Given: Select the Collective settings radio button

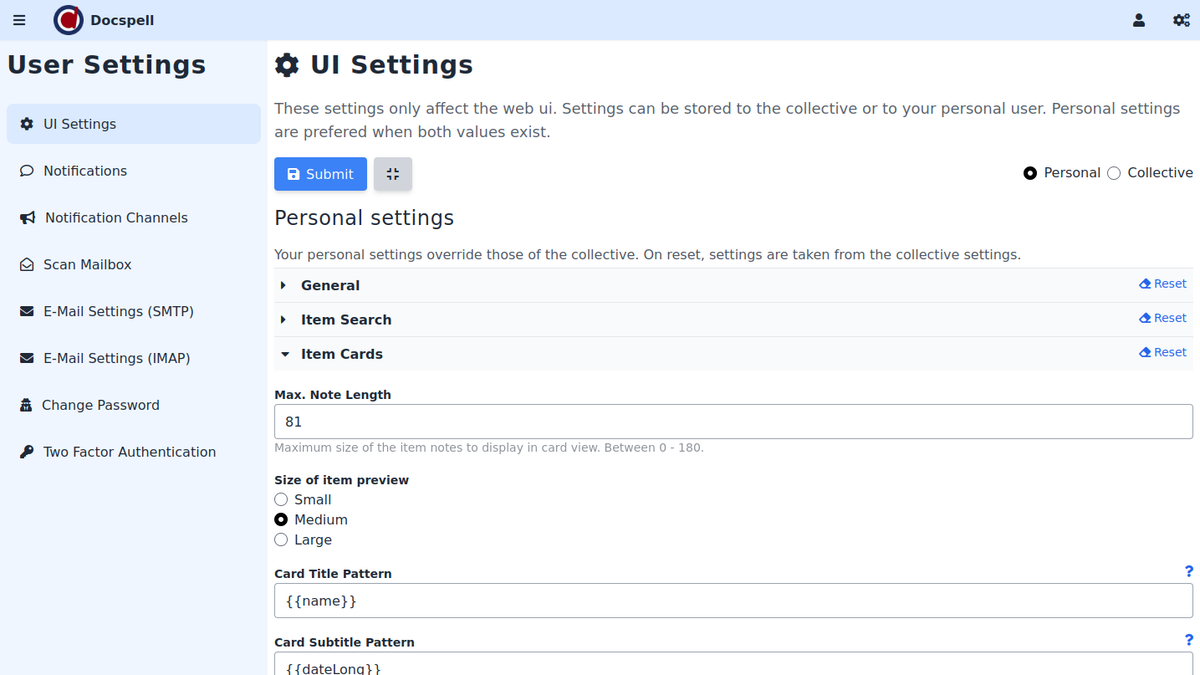Looking at the screenshot, I should pyautogui.click(x=1114, y=173).
